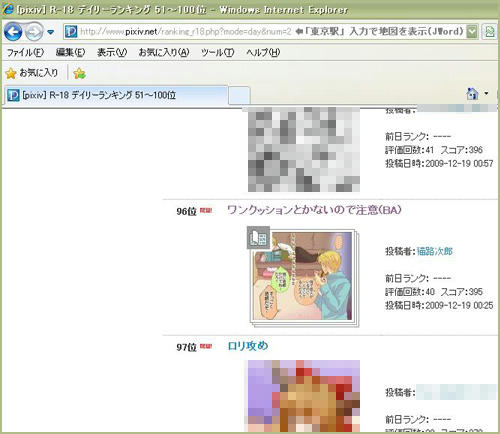Click the JWord green dropdown button
500x434 pixels.
472,32
